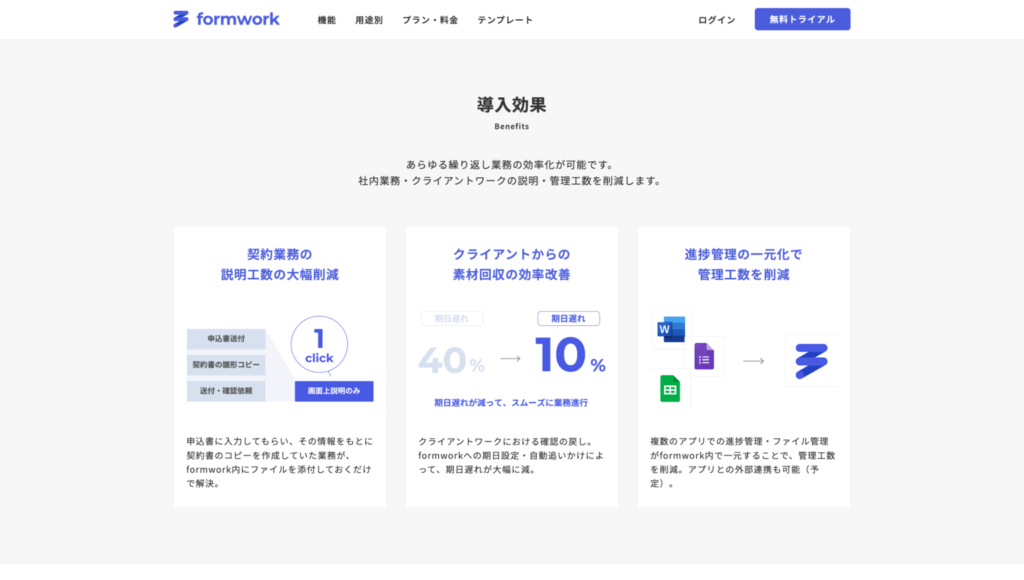Open the 用途別 navigation item
Viewport: 1024px width, 580px height.
(369, 20)
